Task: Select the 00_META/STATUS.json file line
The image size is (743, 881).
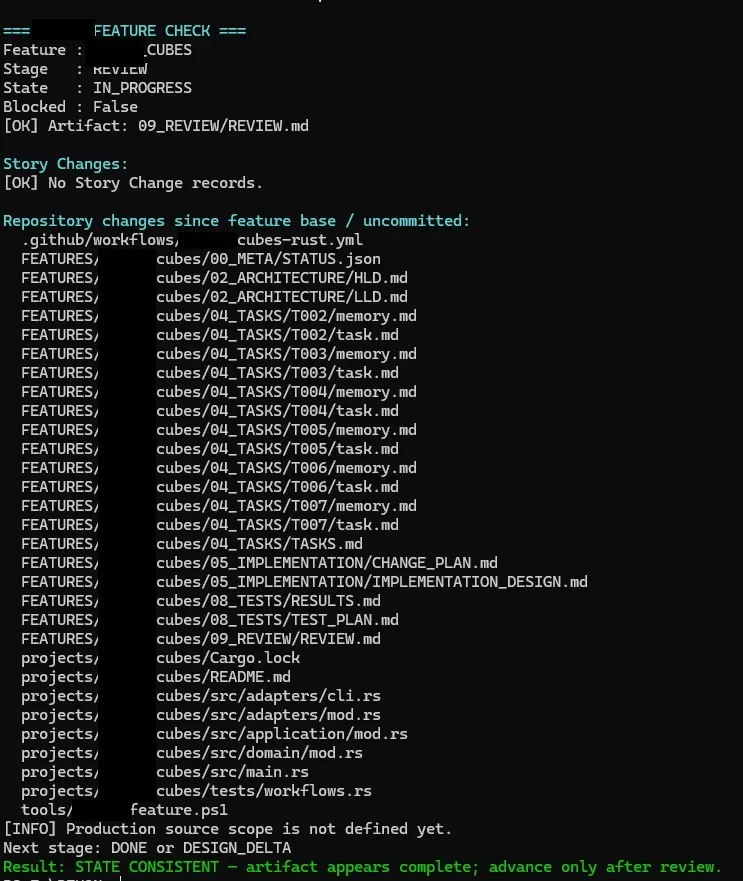Action: point(201,259)
